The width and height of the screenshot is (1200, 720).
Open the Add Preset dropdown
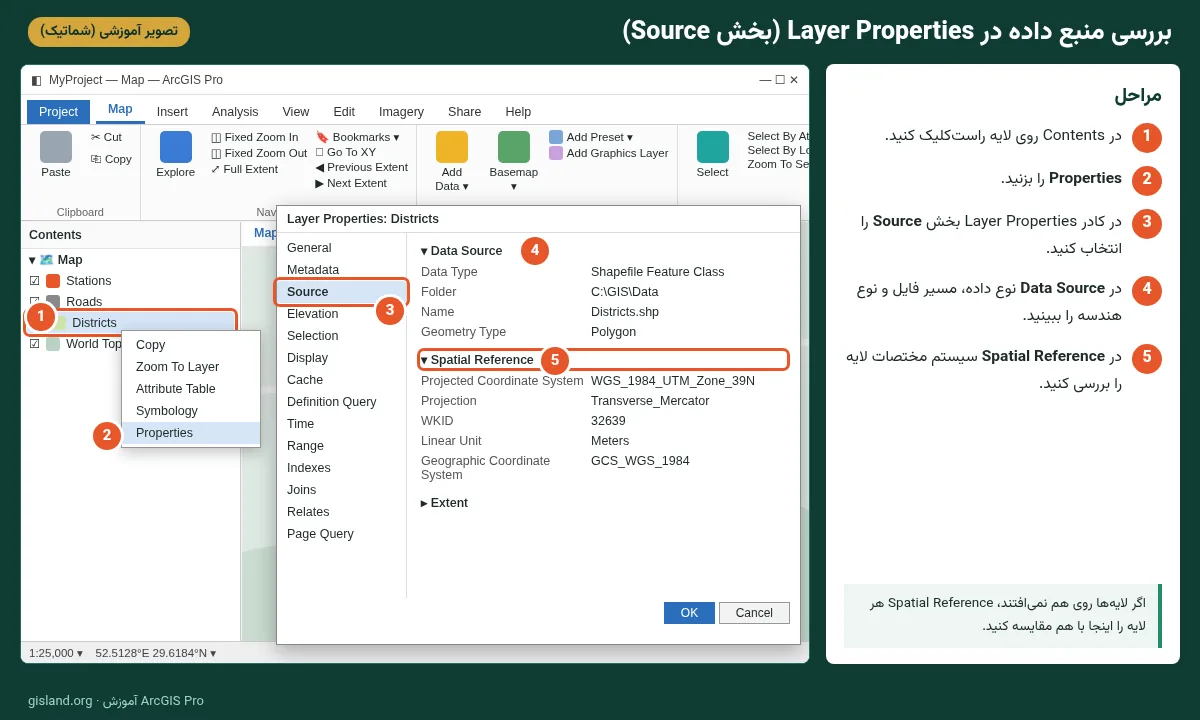591,137
